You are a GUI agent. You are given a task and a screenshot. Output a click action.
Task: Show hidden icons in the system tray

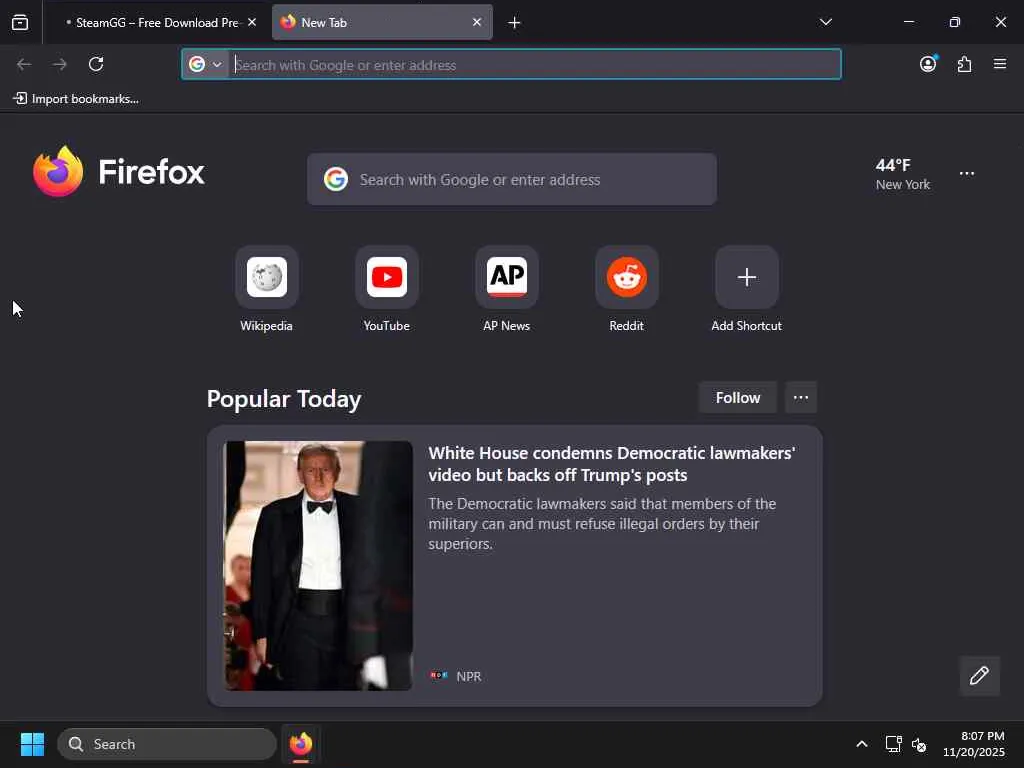tap(862, 744)
